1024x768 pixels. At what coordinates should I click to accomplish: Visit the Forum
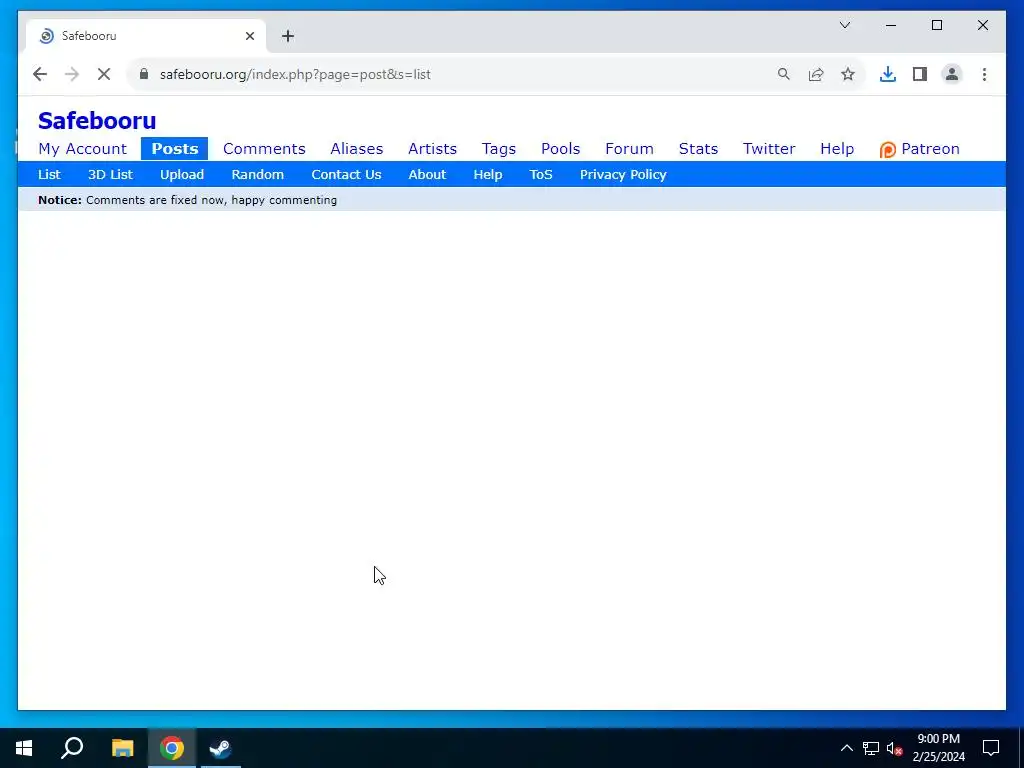coord(629,149)
